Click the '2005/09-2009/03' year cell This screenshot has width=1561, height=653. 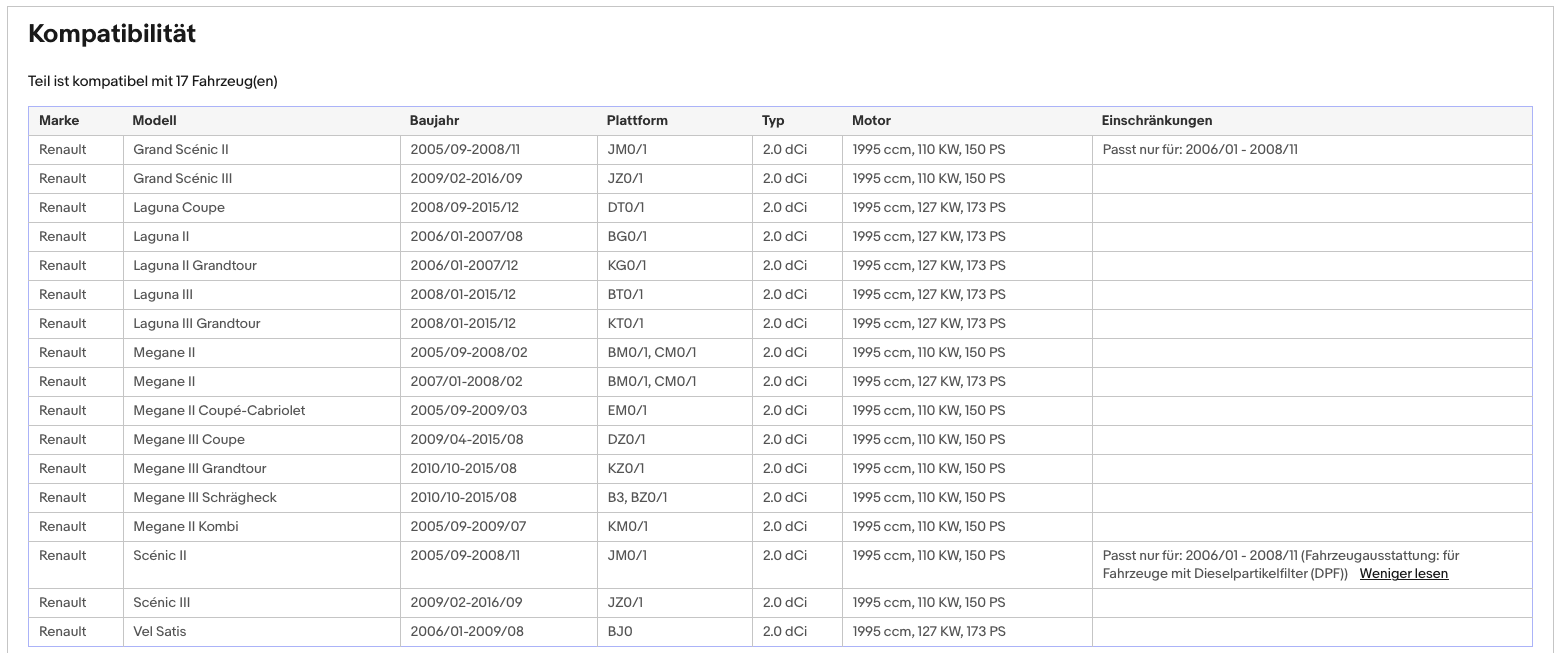pyautogui.click(x=499, y=410)
